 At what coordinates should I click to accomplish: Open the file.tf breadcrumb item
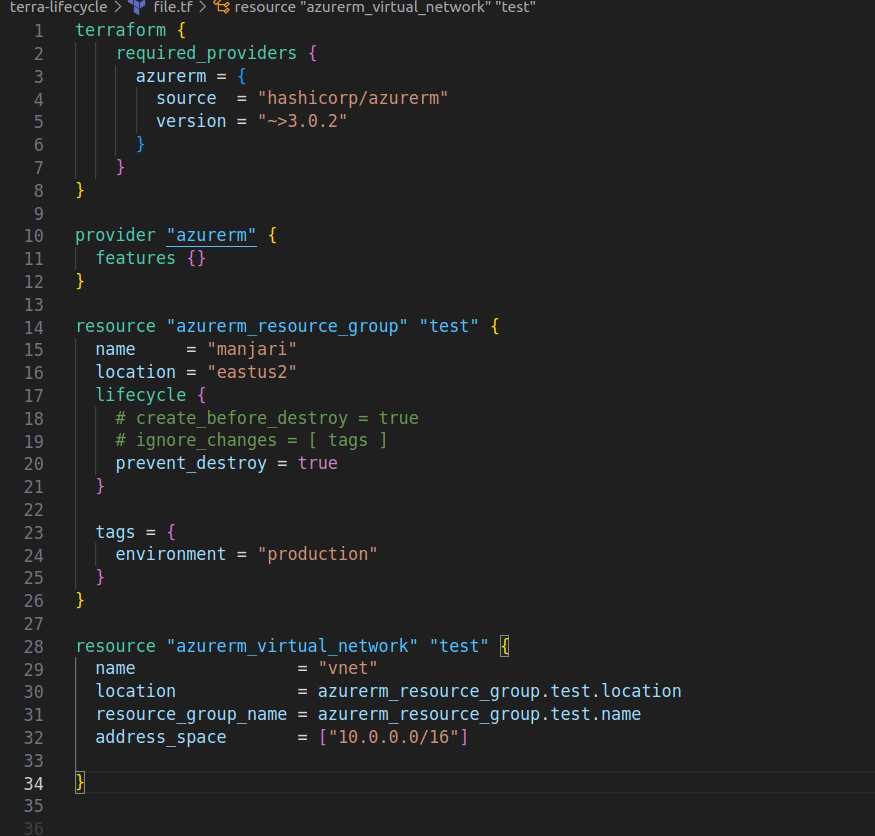coord(172,7)
